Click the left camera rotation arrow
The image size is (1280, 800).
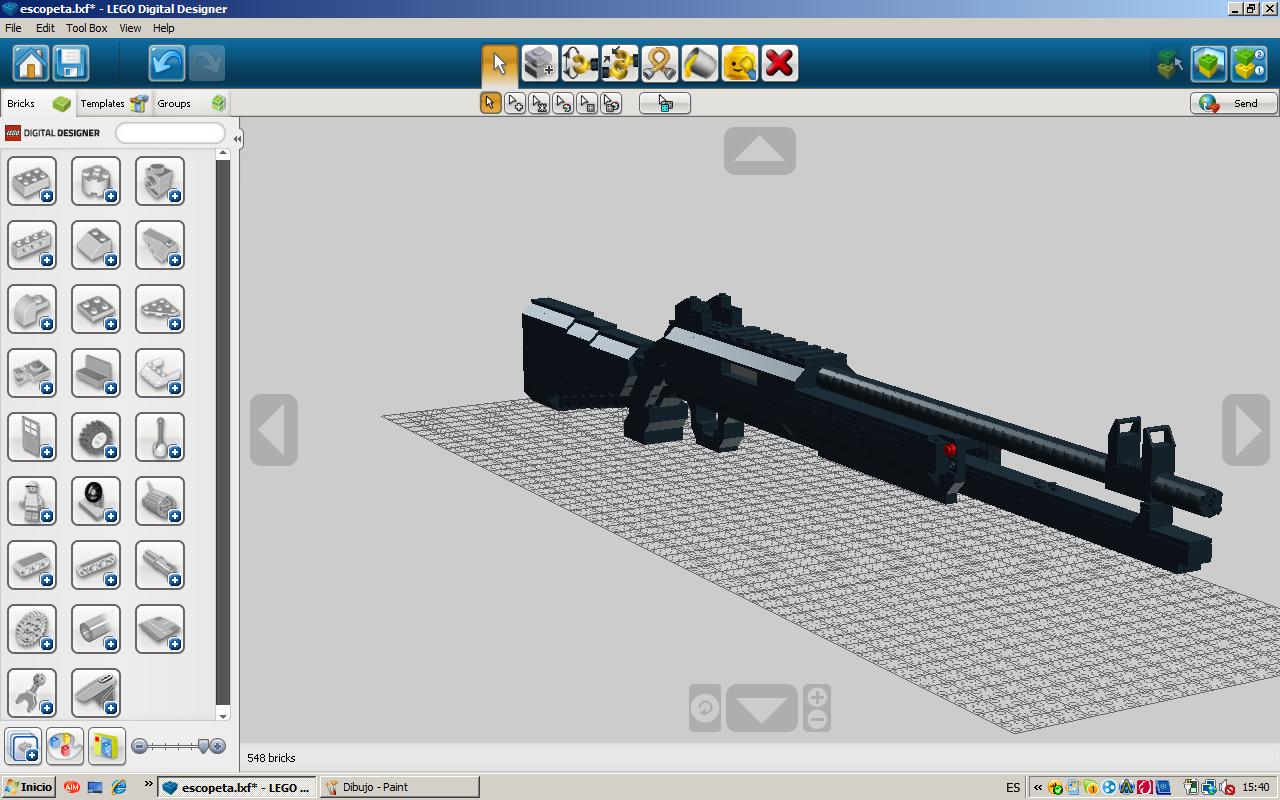tap(272, 430)
